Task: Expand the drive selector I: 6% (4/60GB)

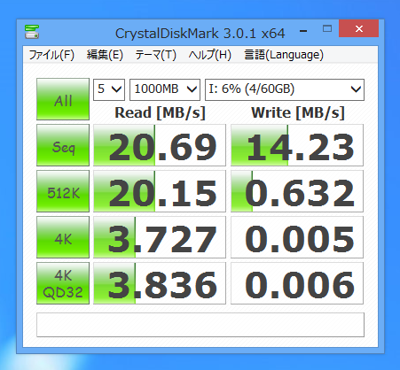Action: 285,90
